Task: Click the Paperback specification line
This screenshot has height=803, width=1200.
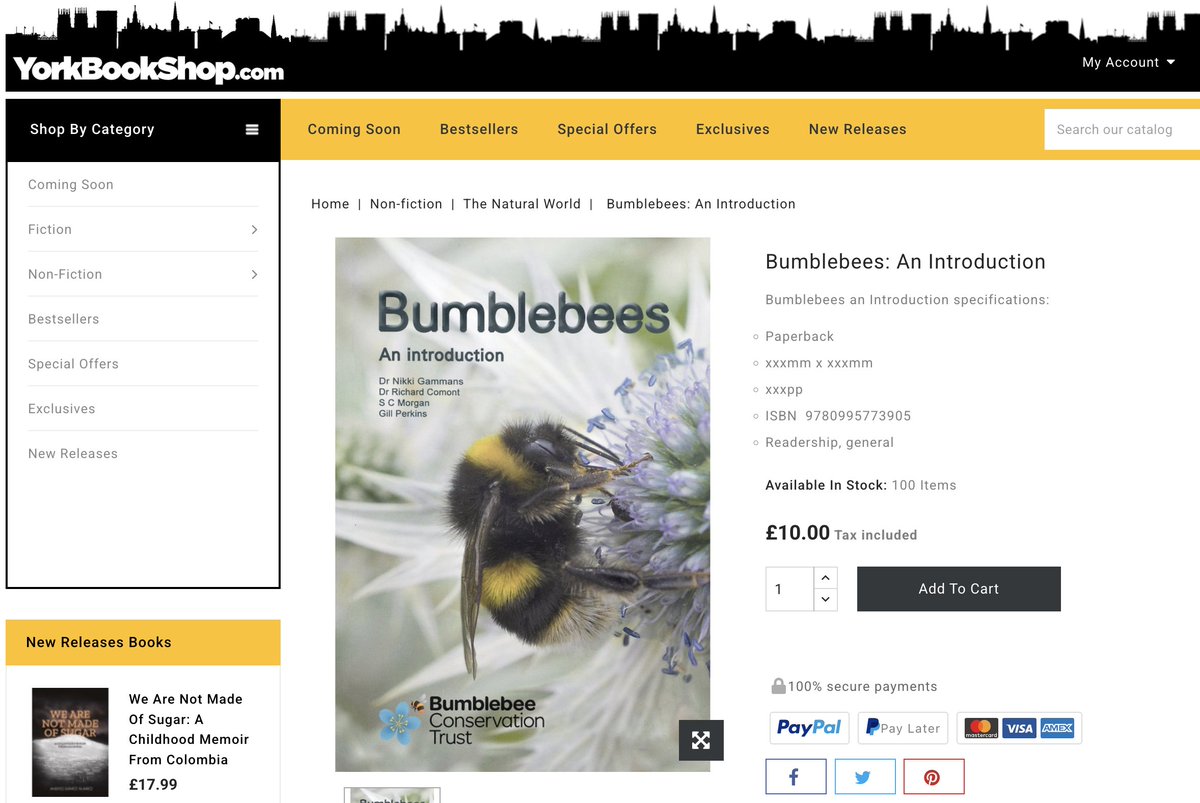Action: point(799,337)
